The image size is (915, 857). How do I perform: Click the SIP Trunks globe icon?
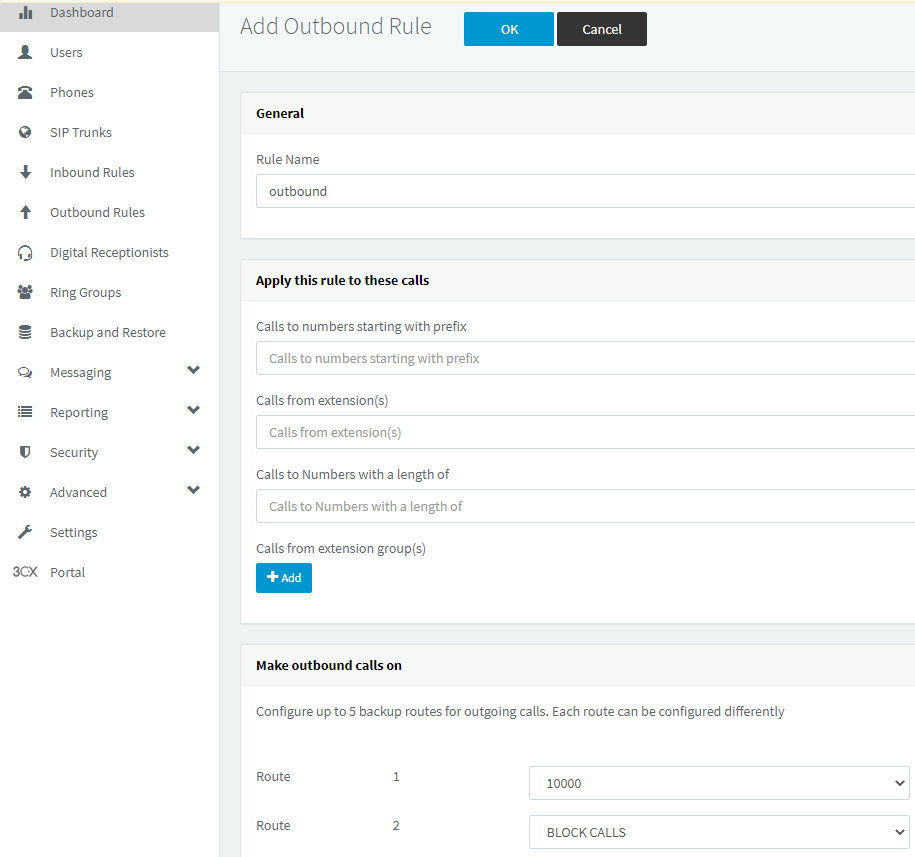25,132
